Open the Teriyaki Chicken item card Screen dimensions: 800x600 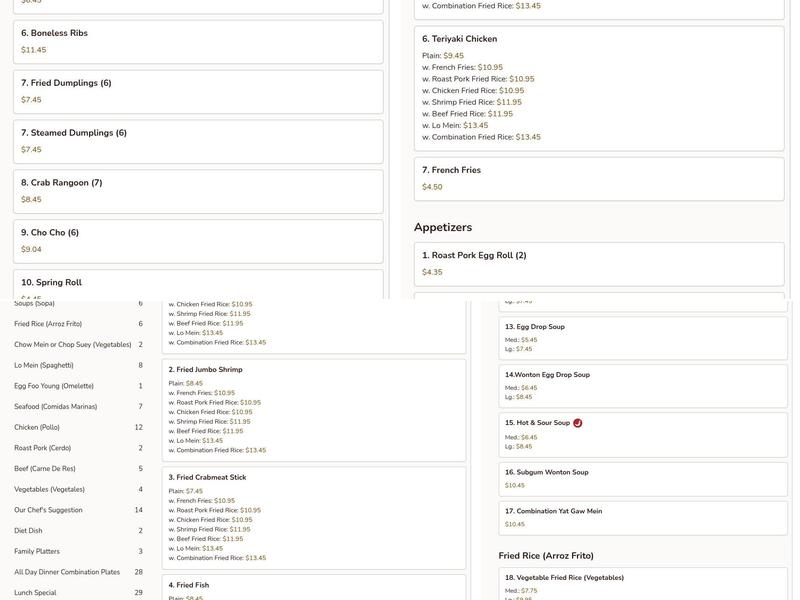tap(599, 88)
